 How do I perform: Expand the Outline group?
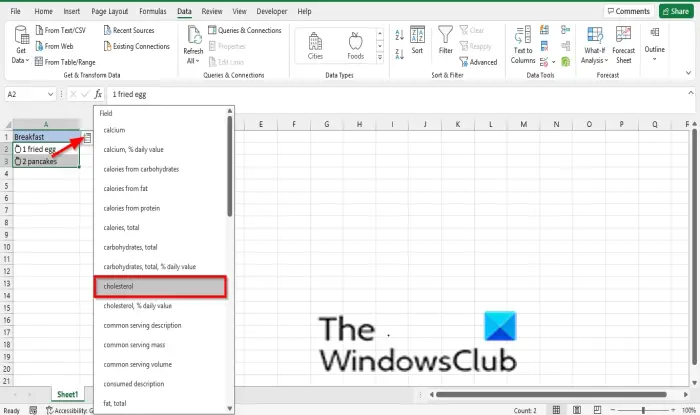(654, 43)
